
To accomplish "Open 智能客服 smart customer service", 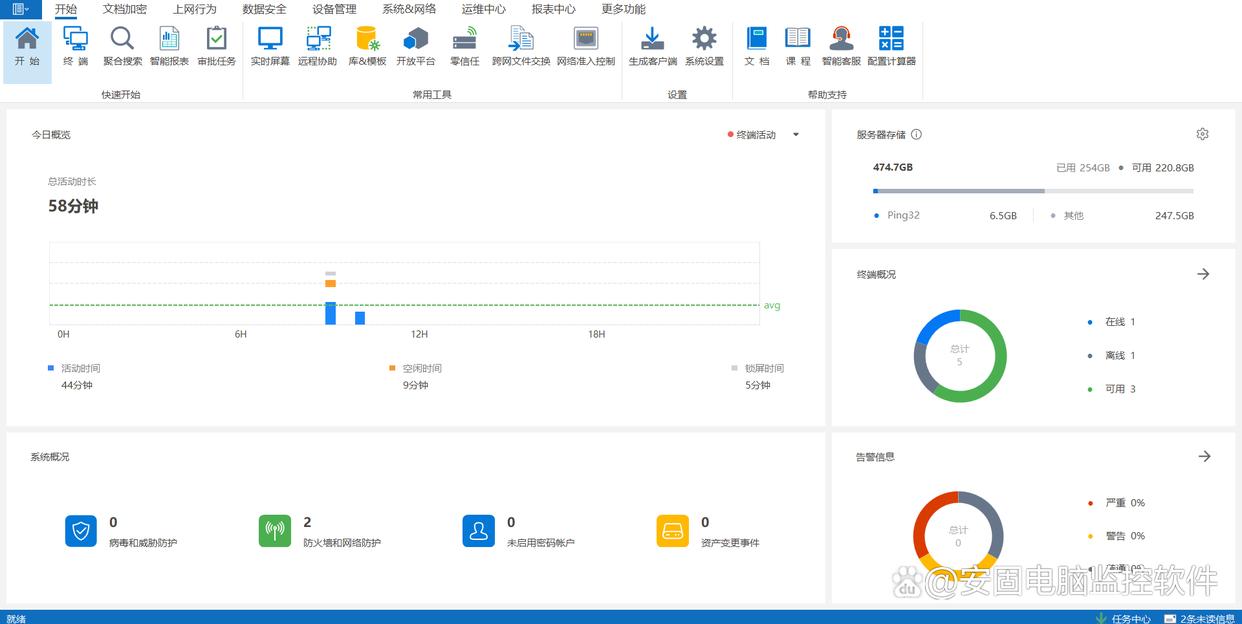I will coord(841,46).
